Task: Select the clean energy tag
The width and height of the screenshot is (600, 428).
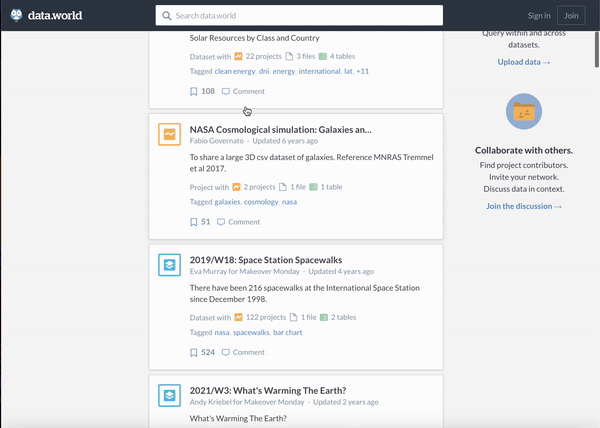Action: [235, 71]
